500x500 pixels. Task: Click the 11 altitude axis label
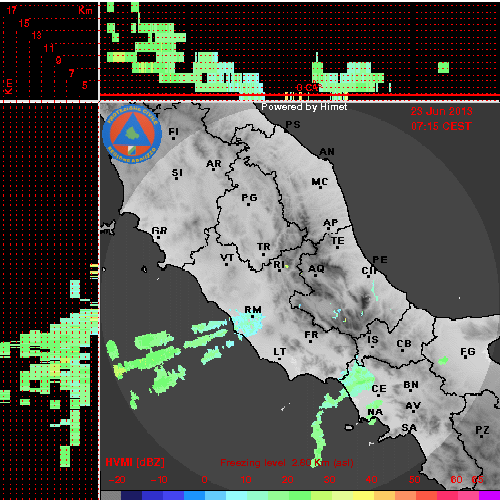tap(49, 48)
